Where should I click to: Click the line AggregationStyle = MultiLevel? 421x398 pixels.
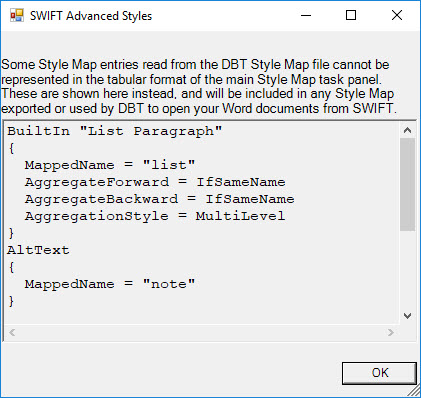pos(155,216)
